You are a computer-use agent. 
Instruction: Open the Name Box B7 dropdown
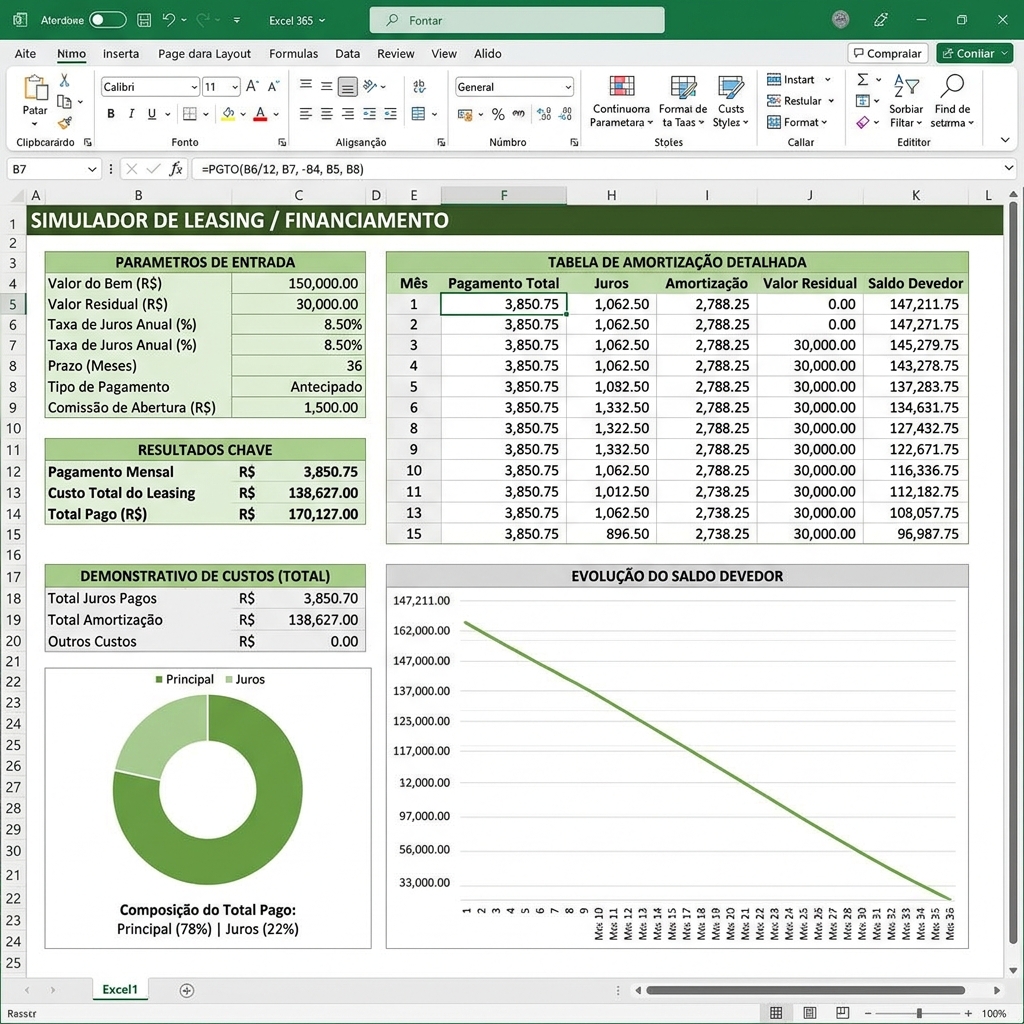pyautogui.click(x=91, y=169)
